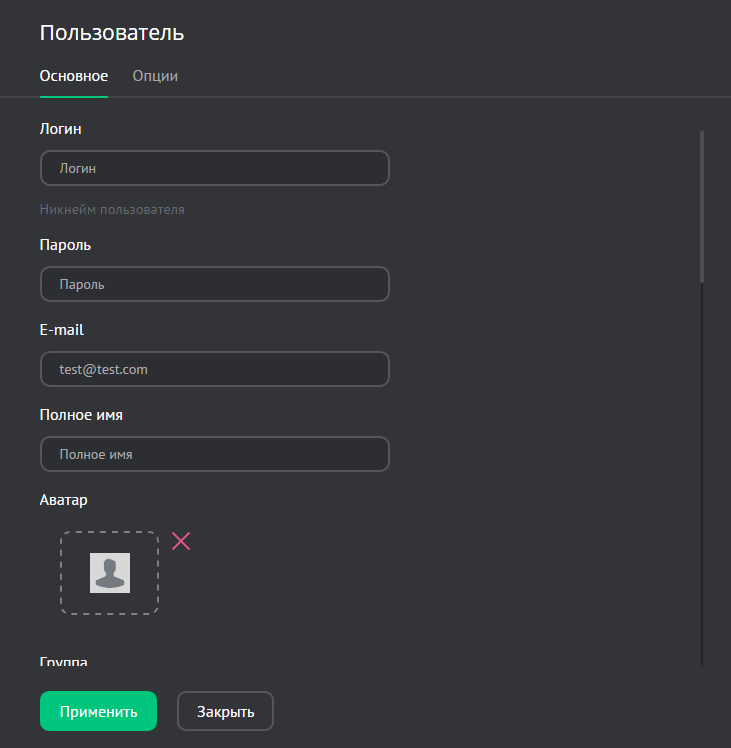Click the Пользователь dialog title

112,32
